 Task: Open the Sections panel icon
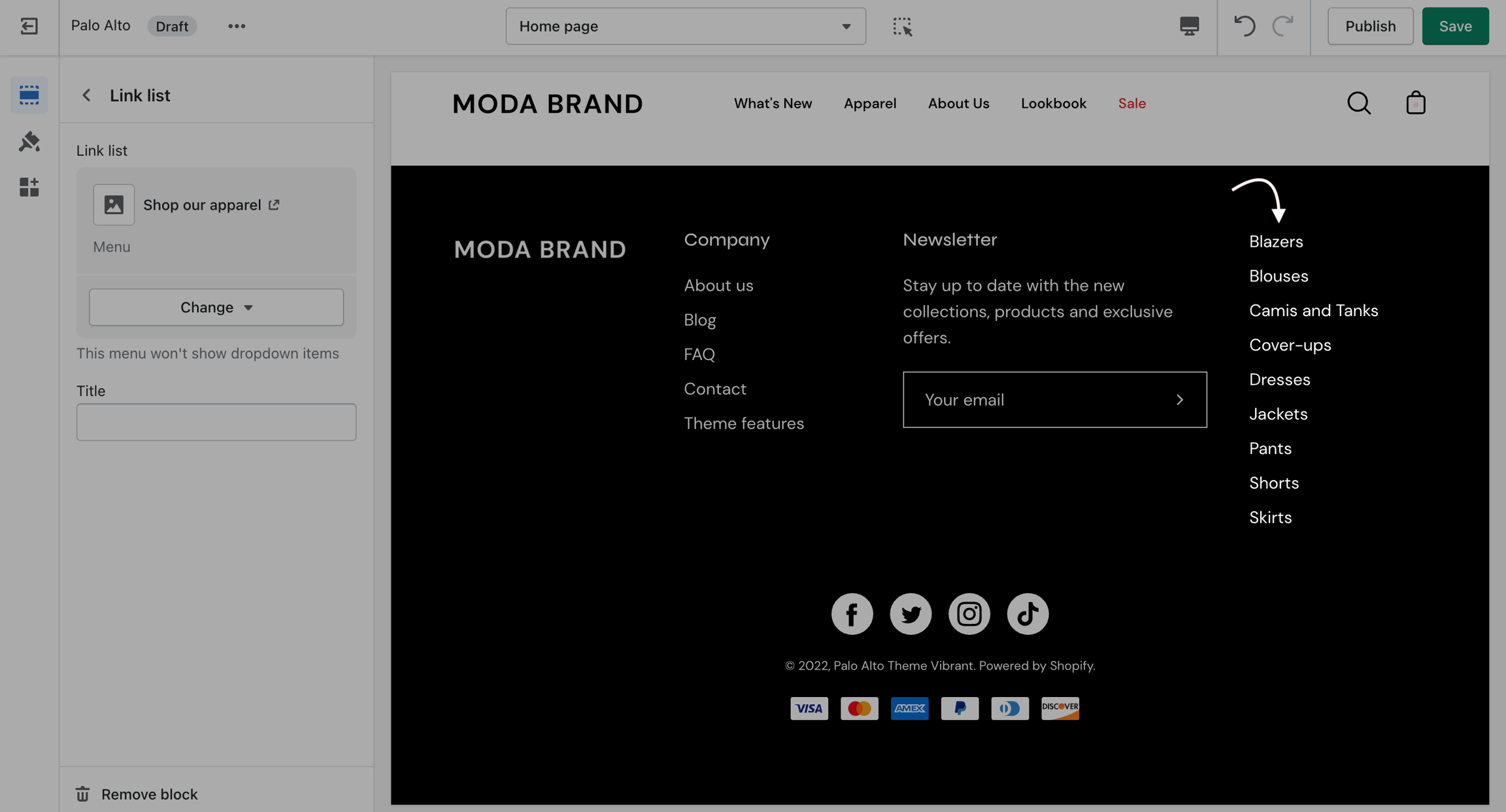(29, 95)
